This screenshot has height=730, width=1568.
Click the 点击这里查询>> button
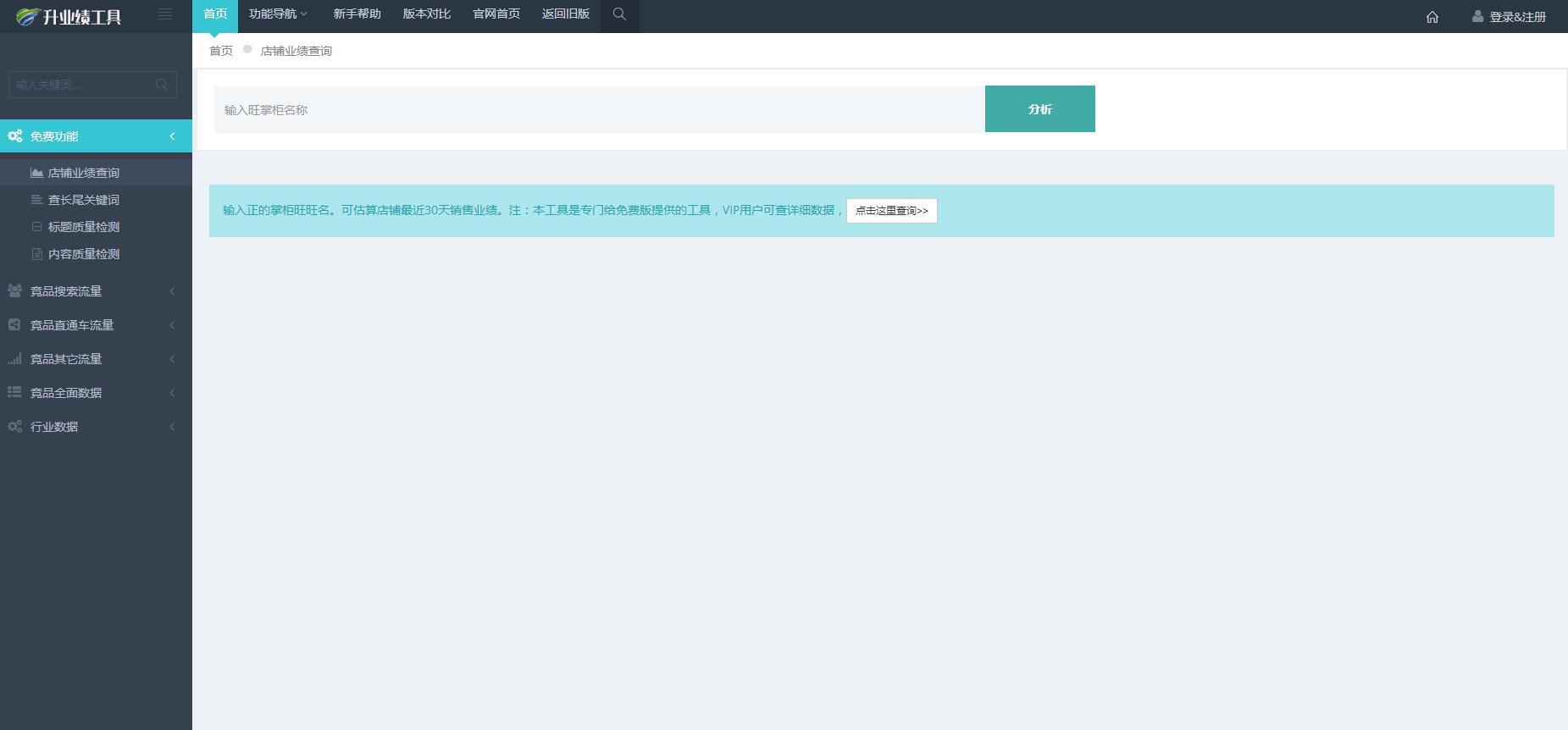pos(891,211)
